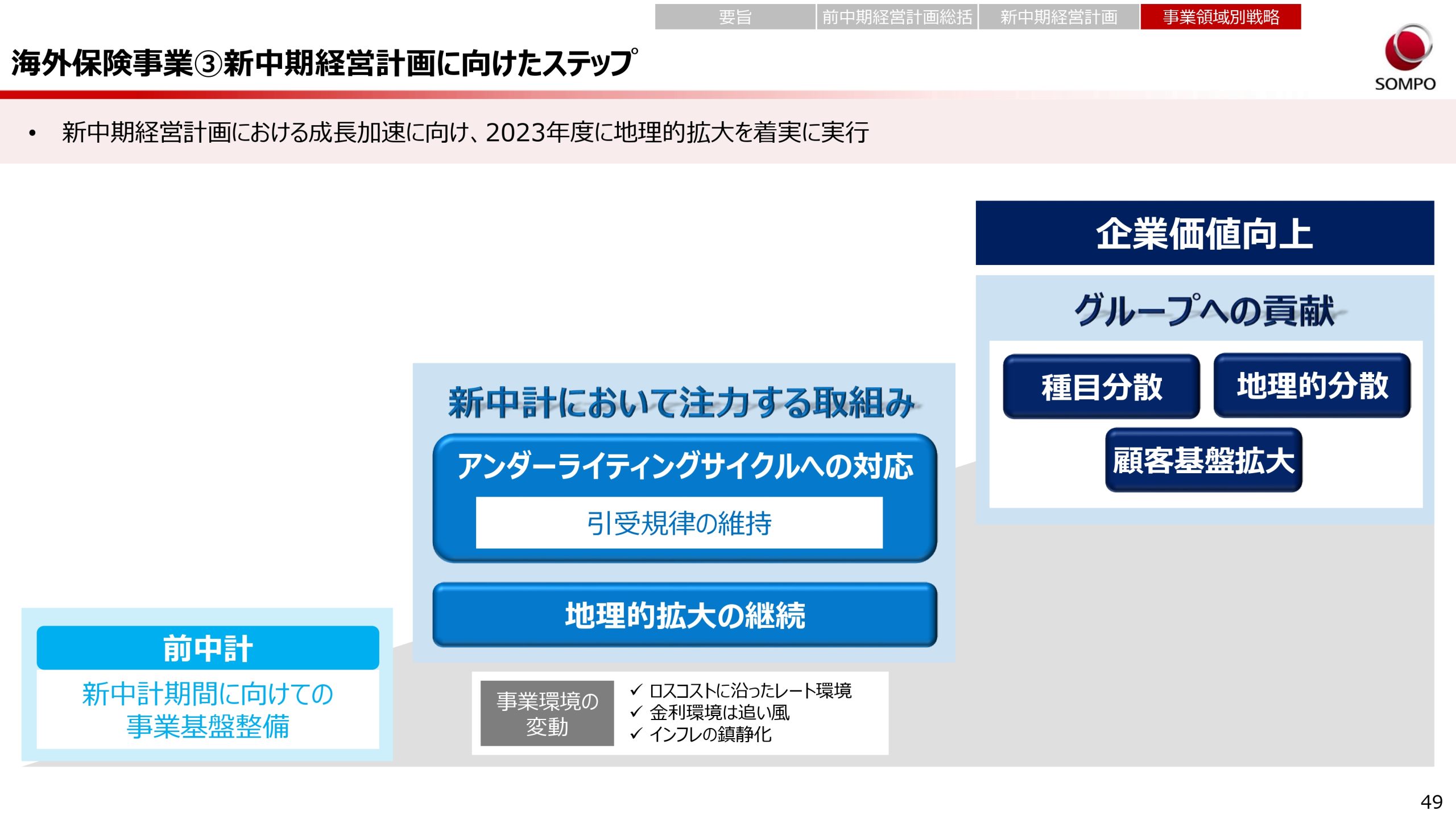Click the 引受規律の維持 white box
Screen dimensions: 1456x819
pos(679,523)
